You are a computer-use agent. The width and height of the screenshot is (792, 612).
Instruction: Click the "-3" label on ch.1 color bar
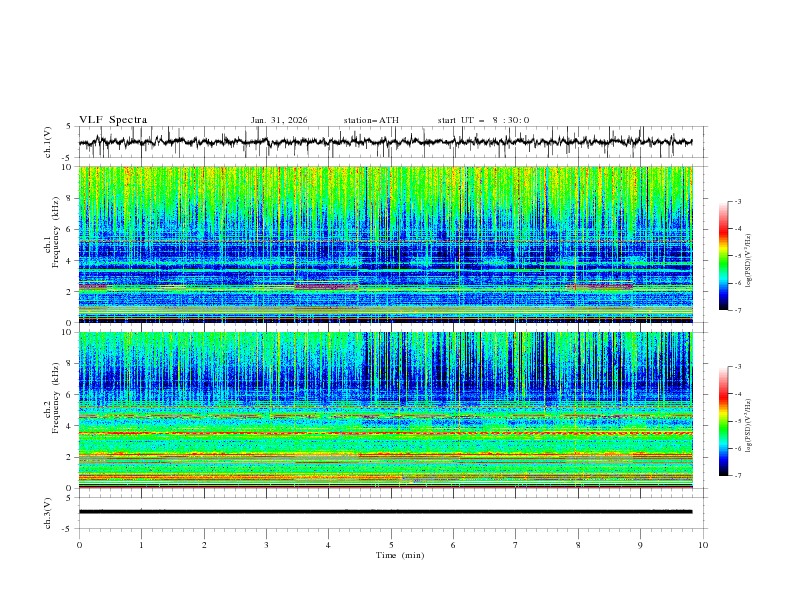[737, 201]
